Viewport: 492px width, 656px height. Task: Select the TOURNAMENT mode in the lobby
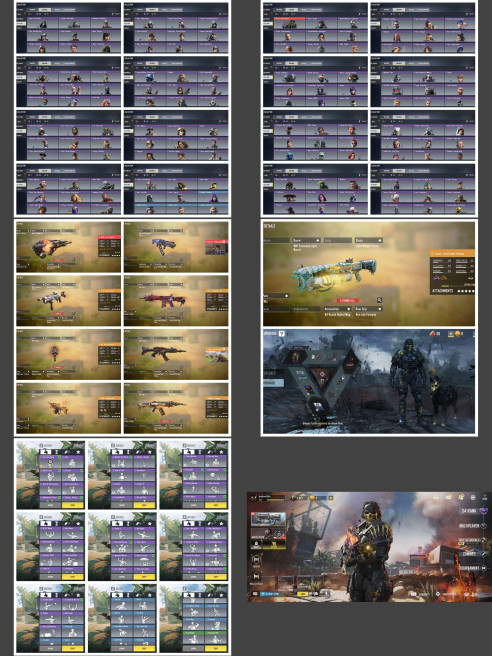pyautogui.click(x=473, y=568)
